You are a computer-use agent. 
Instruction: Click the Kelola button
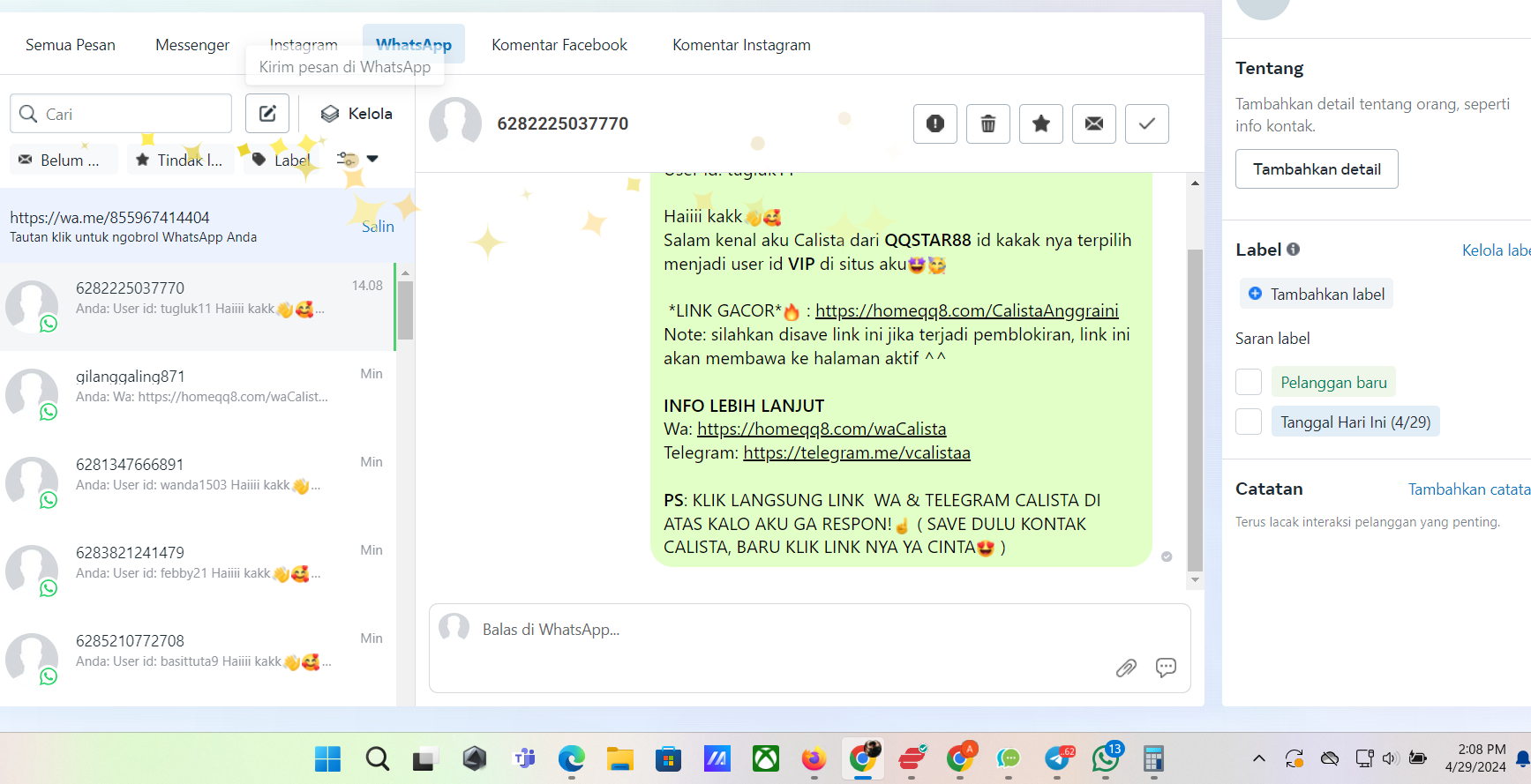356,114
